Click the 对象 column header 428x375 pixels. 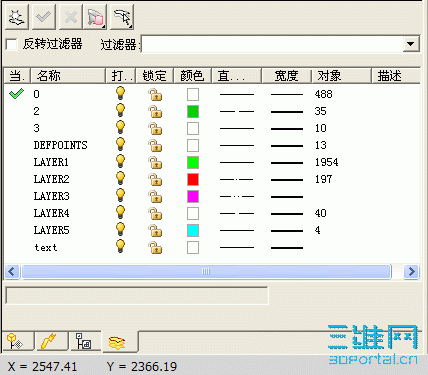[341, 76]
